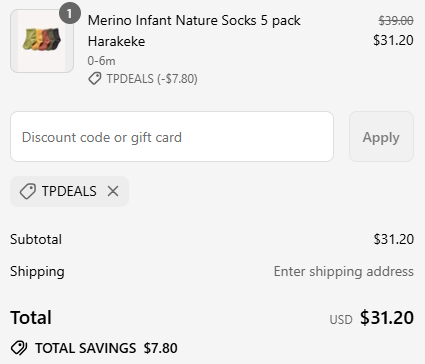
Task: Click the Shipping label
Action: click(37, 272)
